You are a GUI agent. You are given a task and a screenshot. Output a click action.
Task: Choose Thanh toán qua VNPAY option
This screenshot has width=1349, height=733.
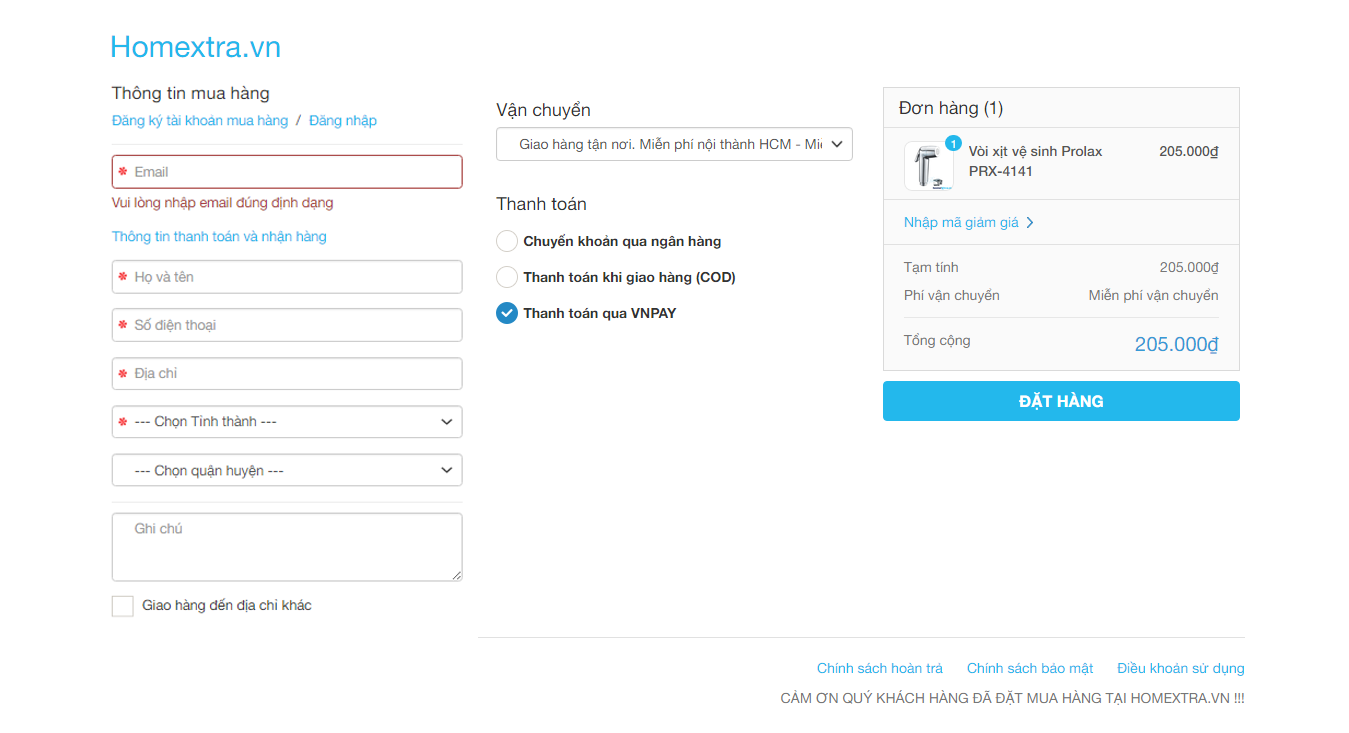[507, 313]
